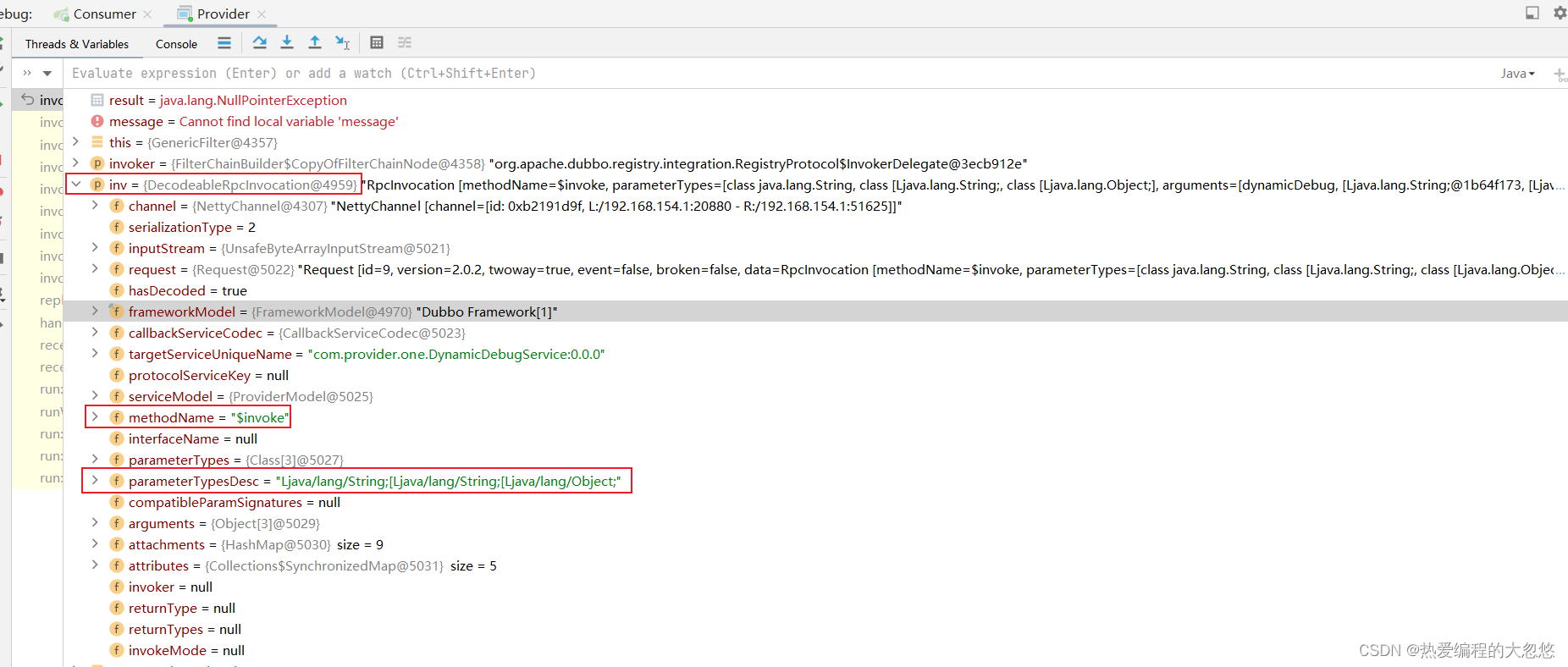Viewport: 1568px width, 667px height.
Task: Expand the frameworkModel field
Action: coord(95,311)
